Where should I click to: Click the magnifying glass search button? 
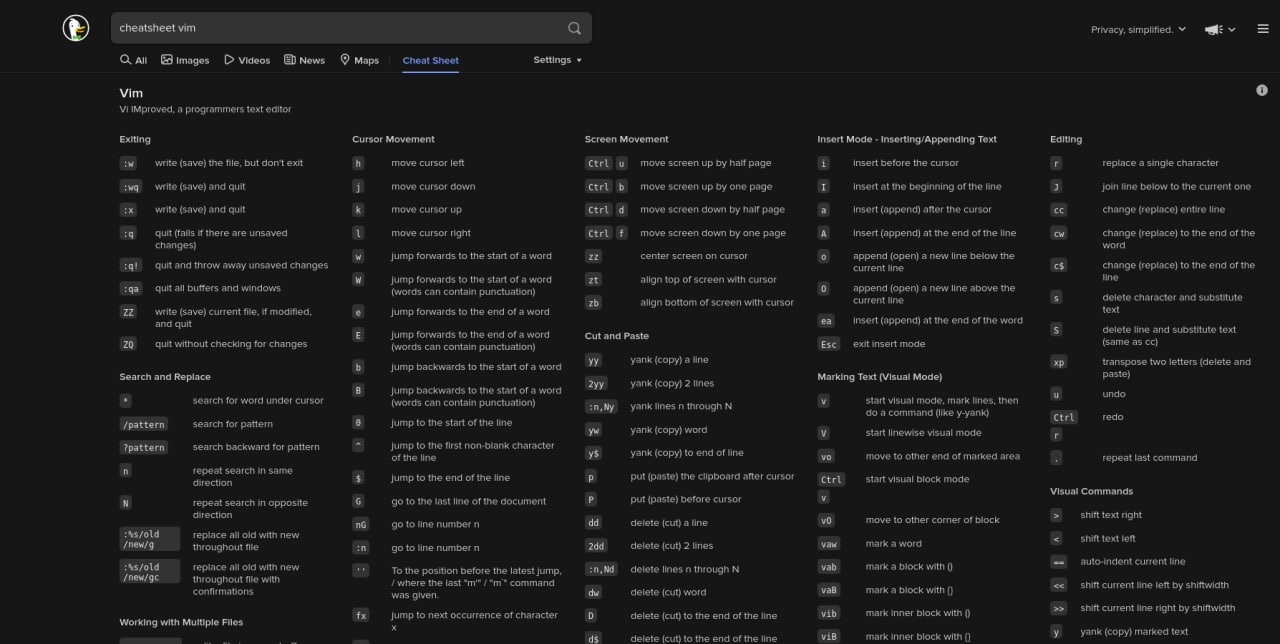coord(574,28)
